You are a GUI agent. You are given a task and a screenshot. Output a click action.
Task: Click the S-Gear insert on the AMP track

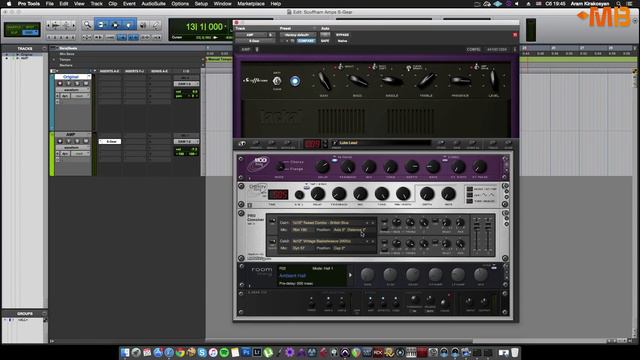110,141
